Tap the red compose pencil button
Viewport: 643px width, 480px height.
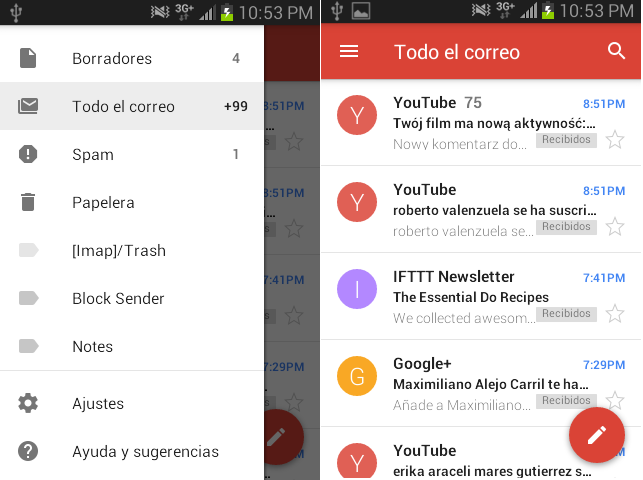point(597,435)
